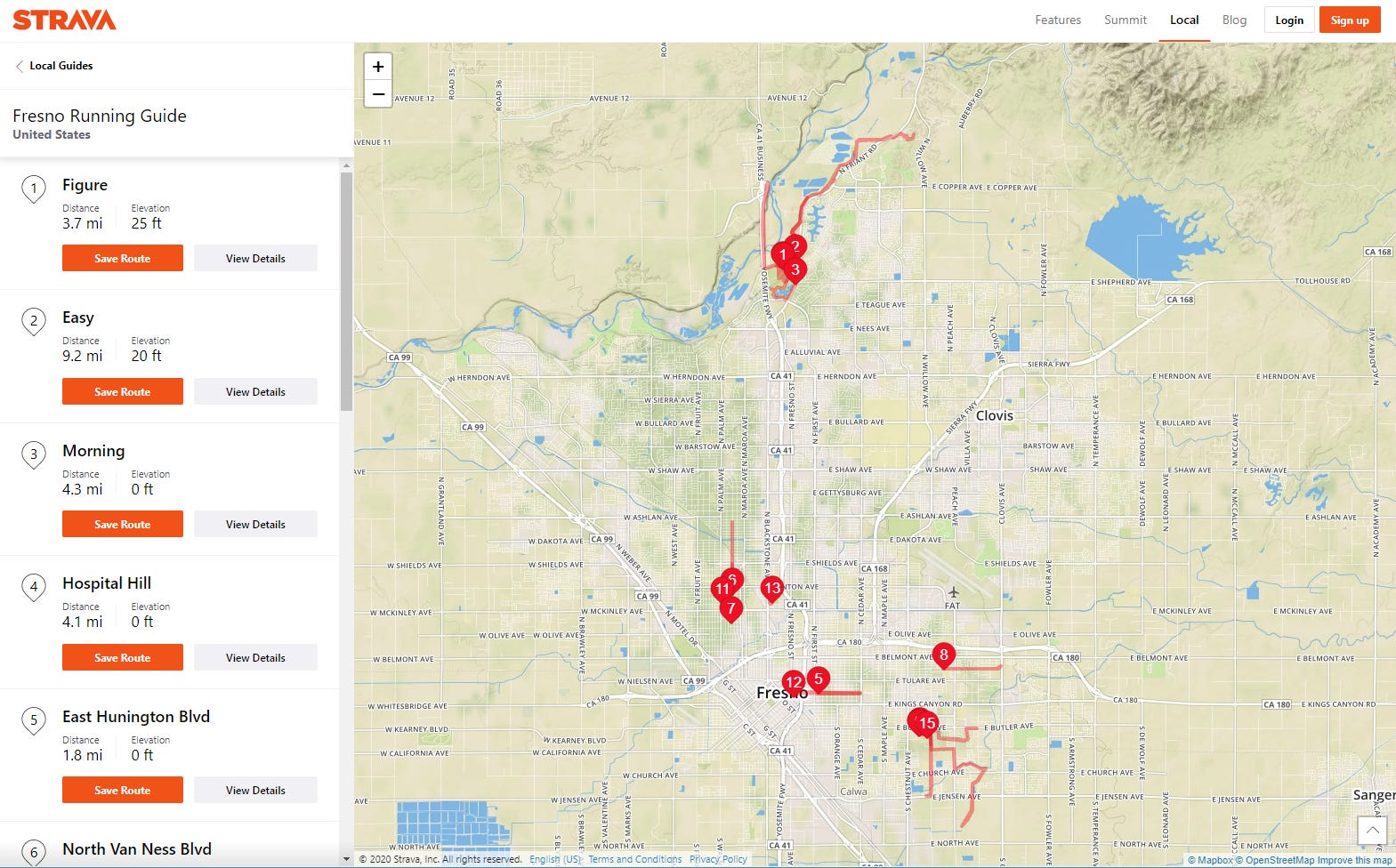Save the Morning route
Screen dimensions: 1396x868
(123, 524)
